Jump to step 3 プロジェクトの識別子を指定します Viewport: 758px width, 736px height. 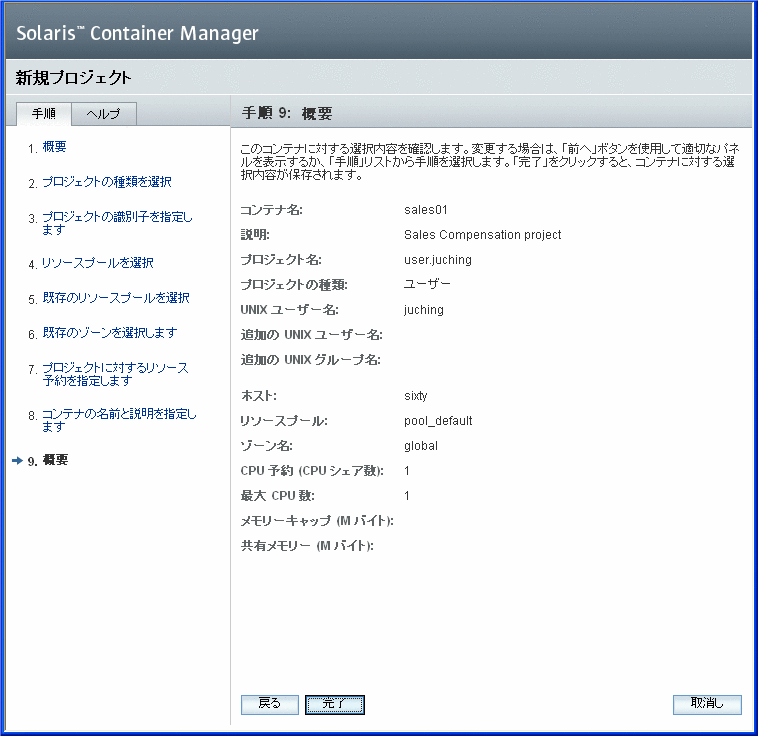117,223
